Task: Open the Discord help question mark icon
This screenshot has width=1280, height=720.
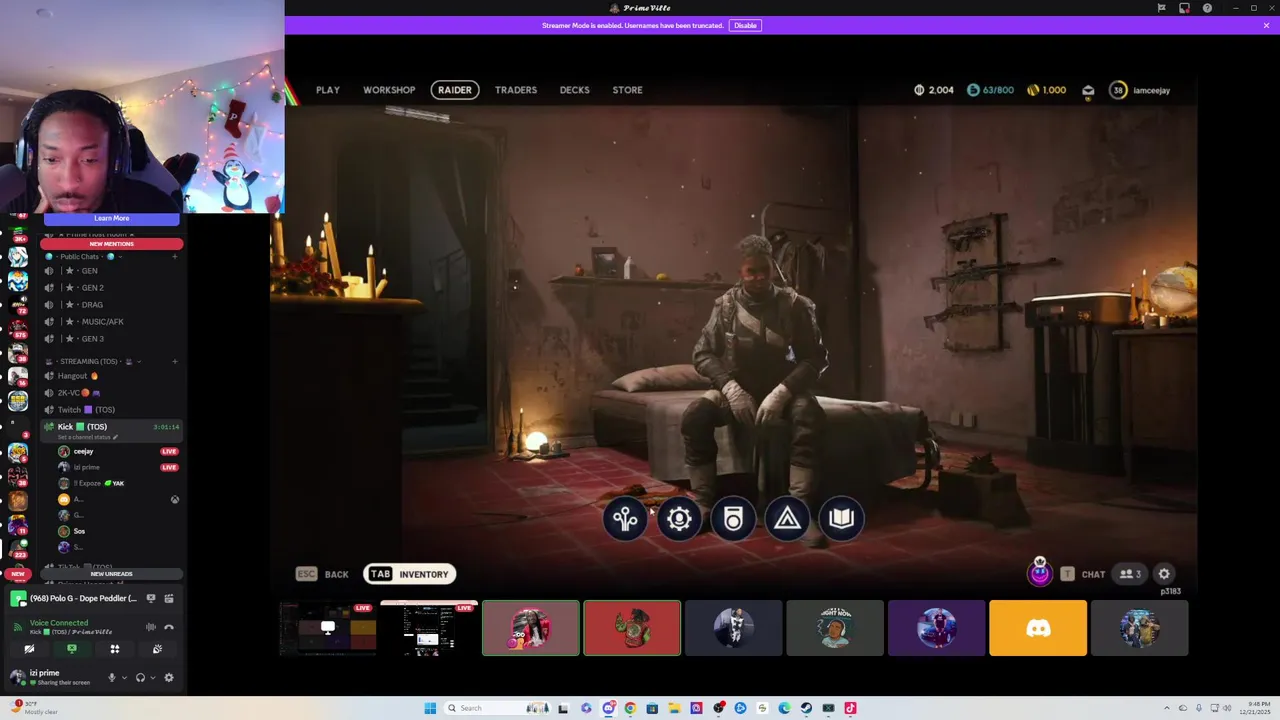Action: (1207, 8)
